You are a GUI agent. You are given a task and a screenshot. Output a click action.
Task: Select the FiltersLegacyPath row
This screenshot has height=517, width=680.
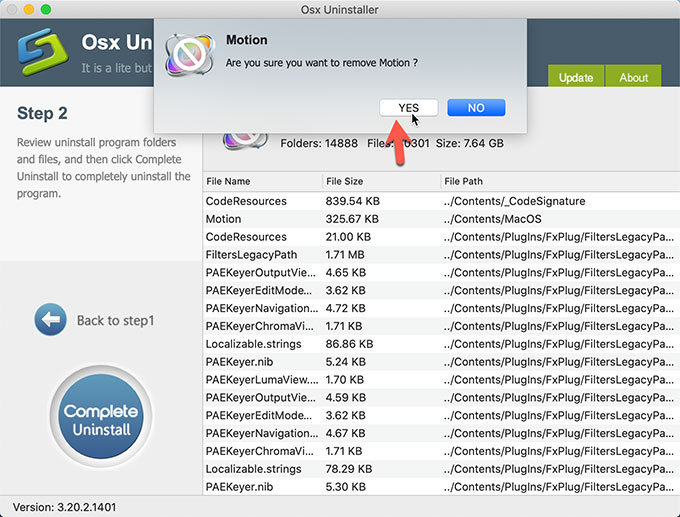coord(441,255)
